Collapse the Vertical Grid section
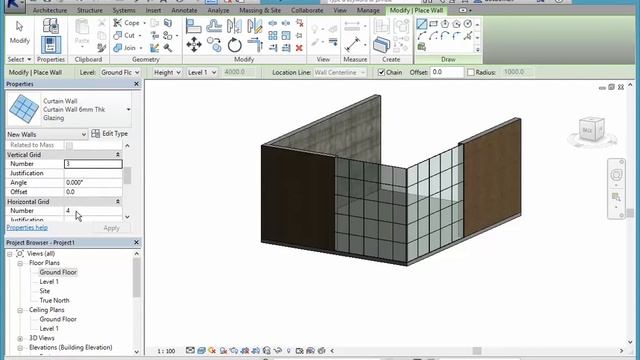640x360 pixels. point(118,155)
